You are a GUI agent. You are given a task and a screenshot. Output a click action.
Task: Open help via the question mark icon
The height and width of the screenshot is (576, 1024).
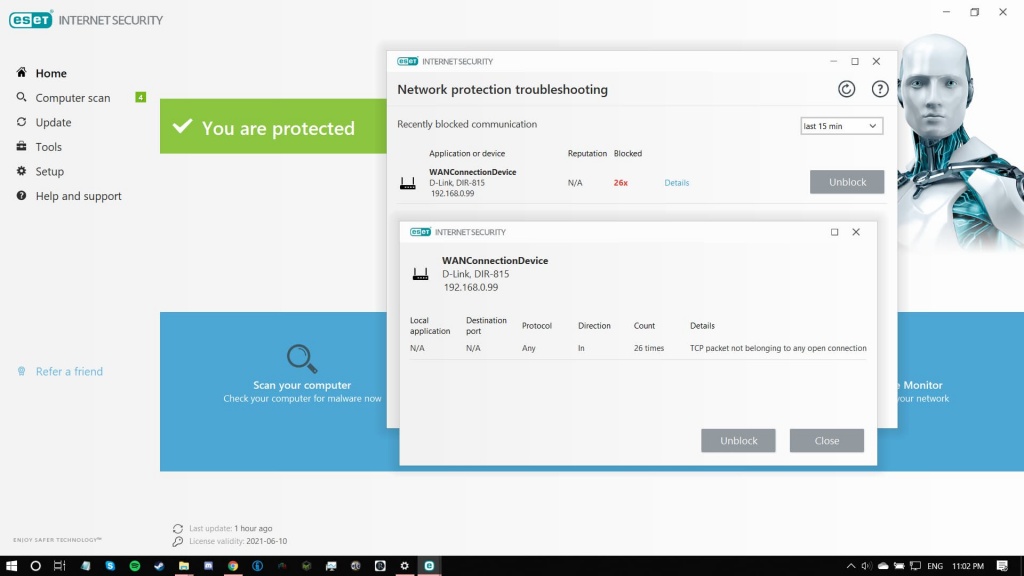[x=879, y=89]
